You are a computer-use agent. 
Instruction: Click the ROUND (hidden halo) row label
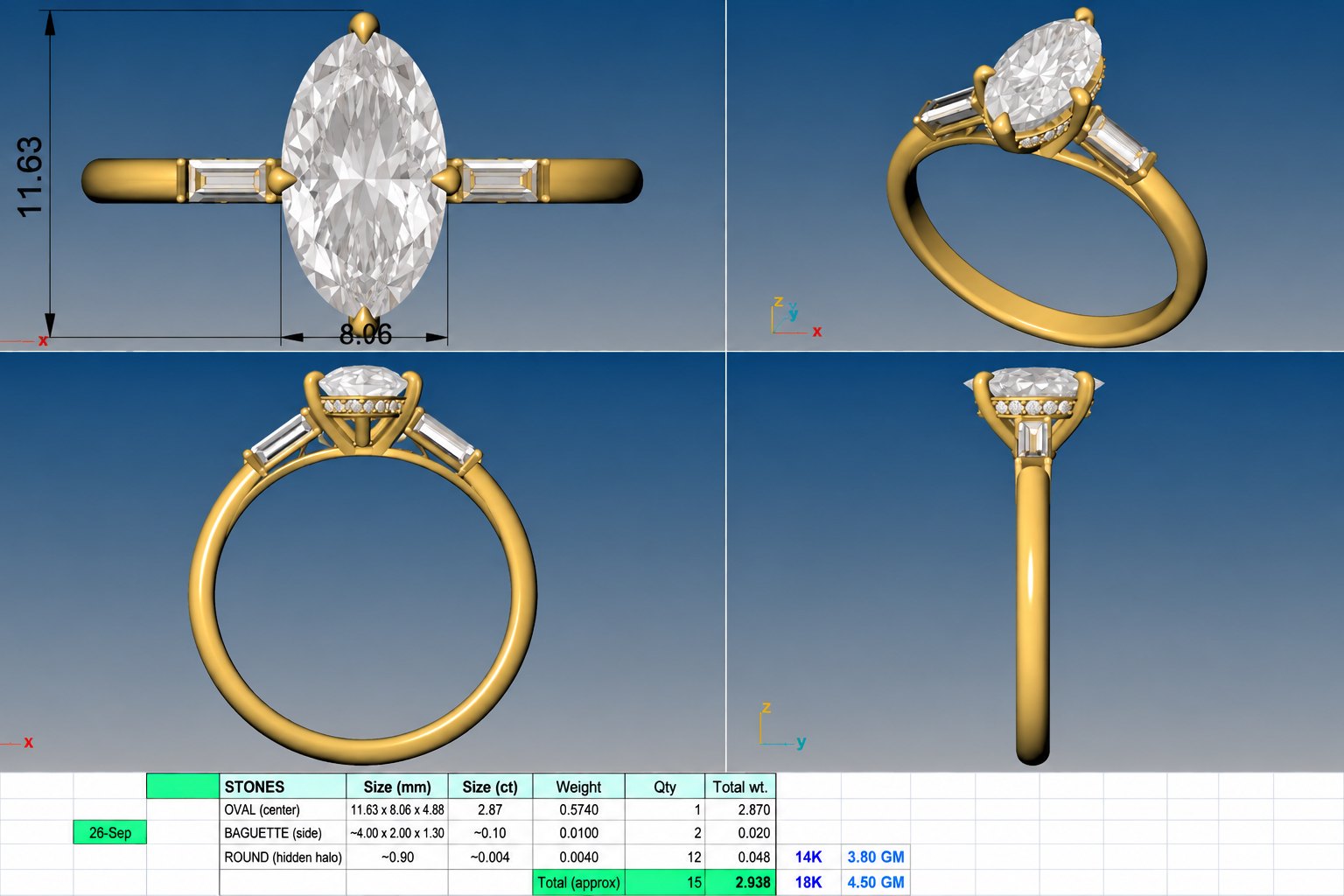point(283,857)
